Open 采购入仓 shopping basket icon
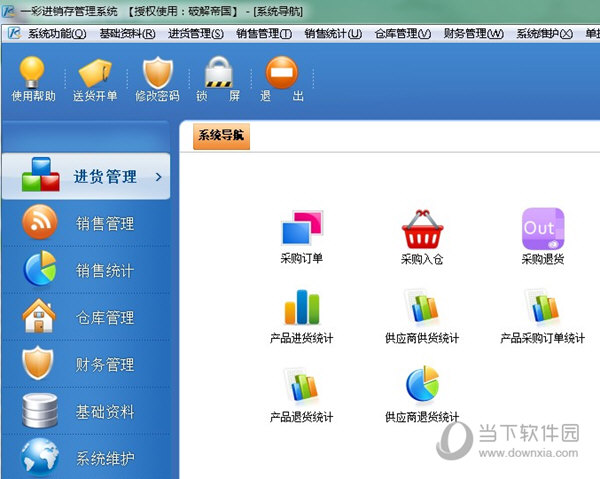 422,229
